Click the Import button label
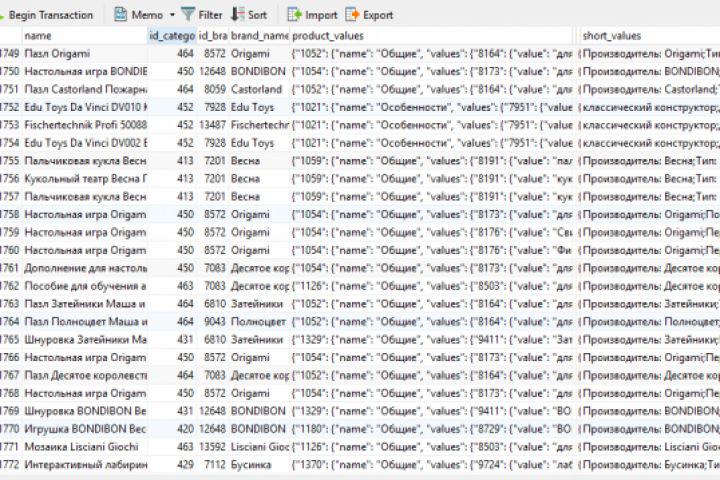The width and height of the screenshot is (720, 480). click(321, 15)
